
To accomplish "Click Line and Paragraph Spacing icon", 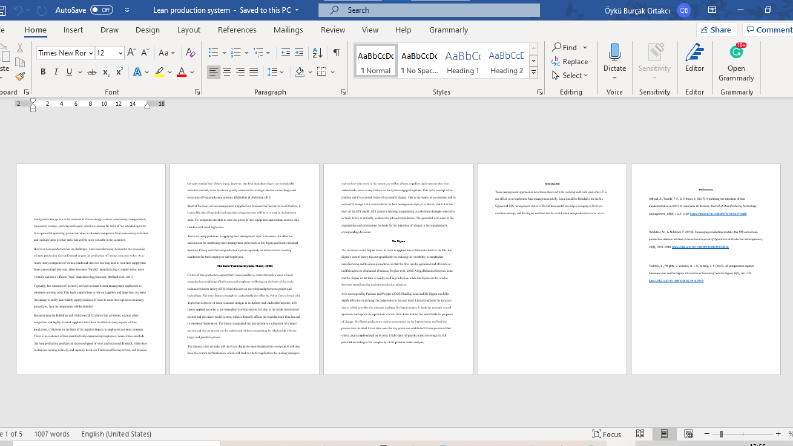I will [x=272, y=72].
